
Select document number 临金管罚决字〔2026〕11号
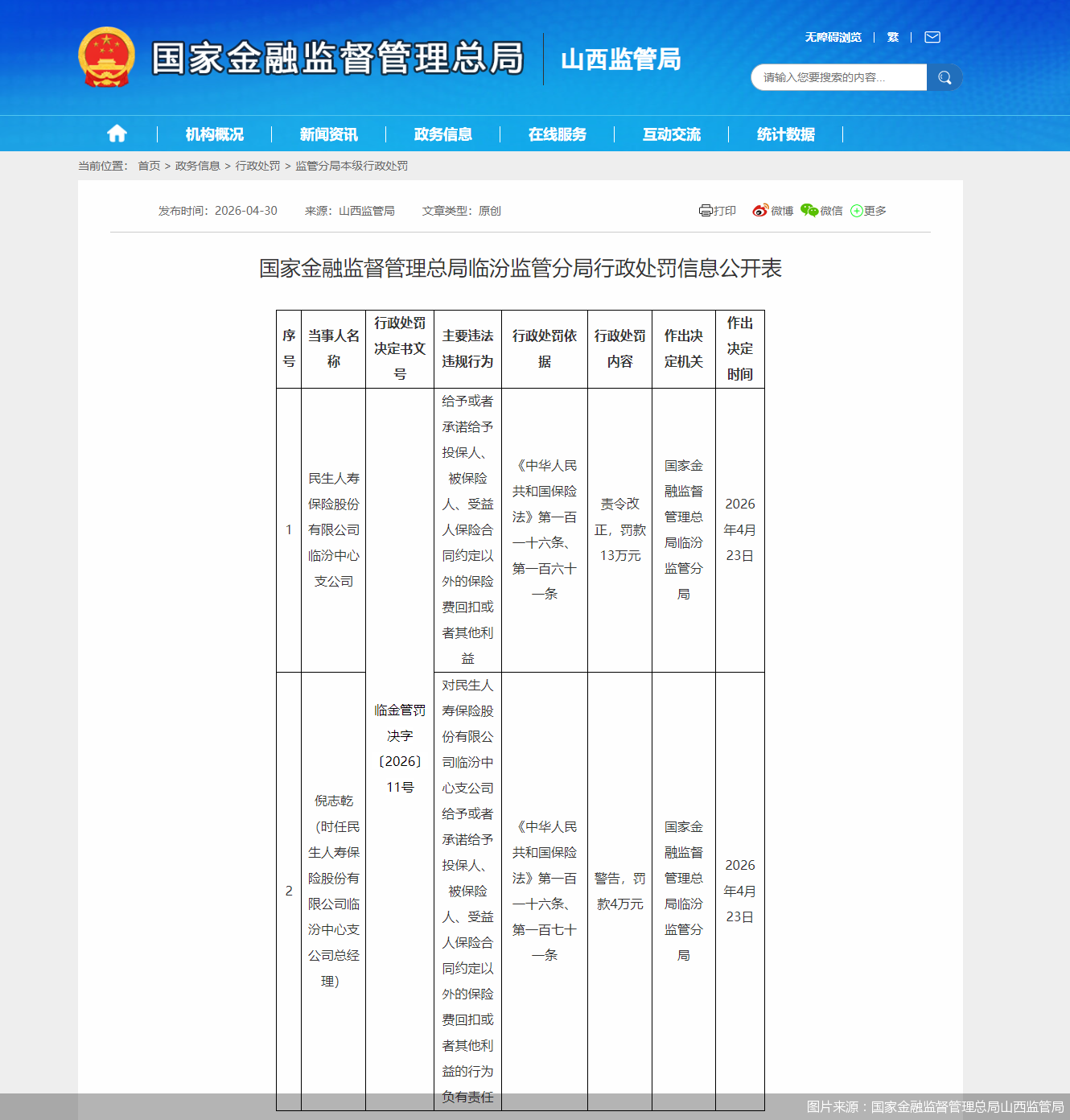click(x=400, y=749)
